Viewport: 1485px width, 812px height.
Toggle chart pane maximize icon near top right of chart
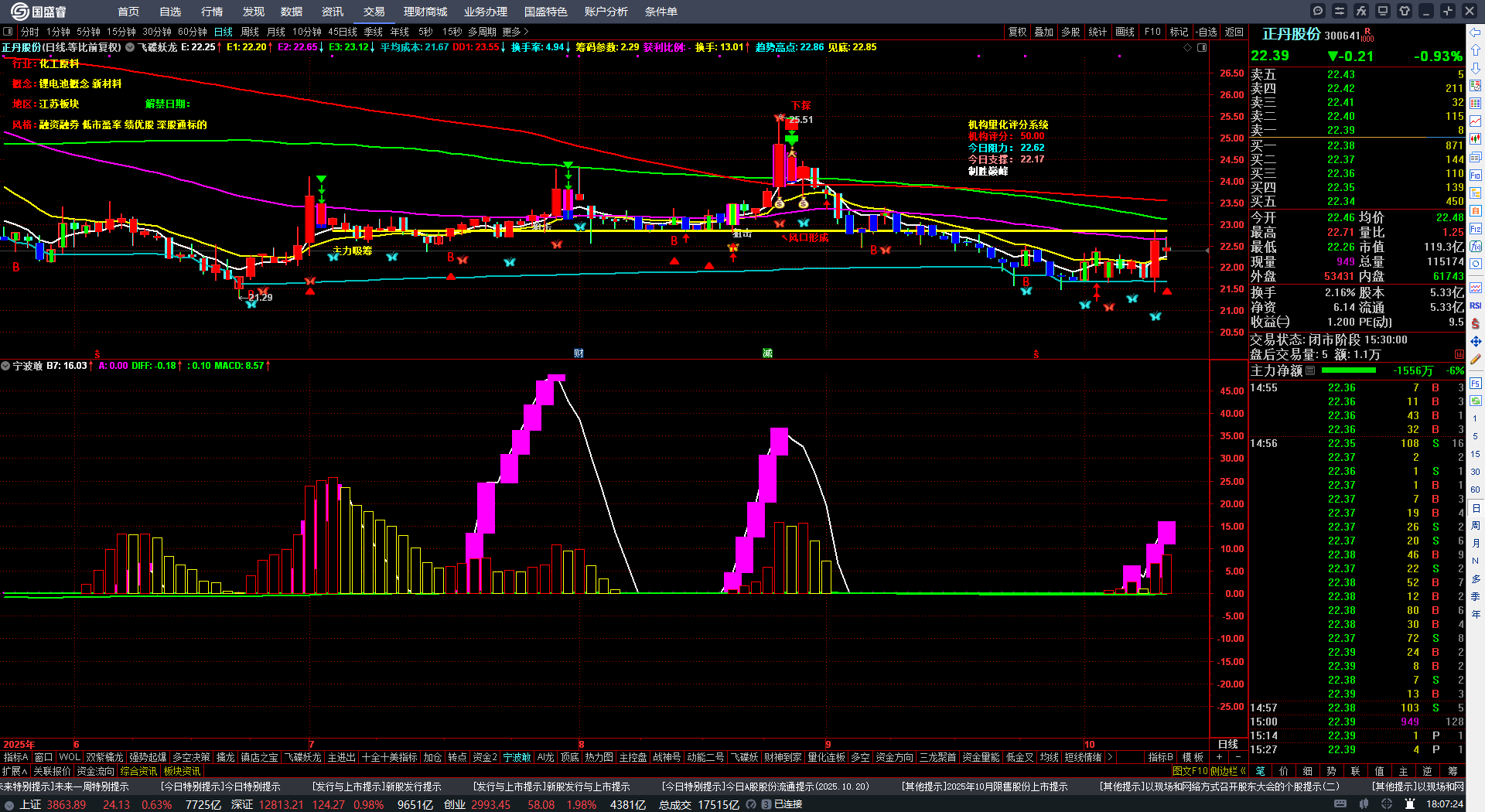tap(1202, 47)
